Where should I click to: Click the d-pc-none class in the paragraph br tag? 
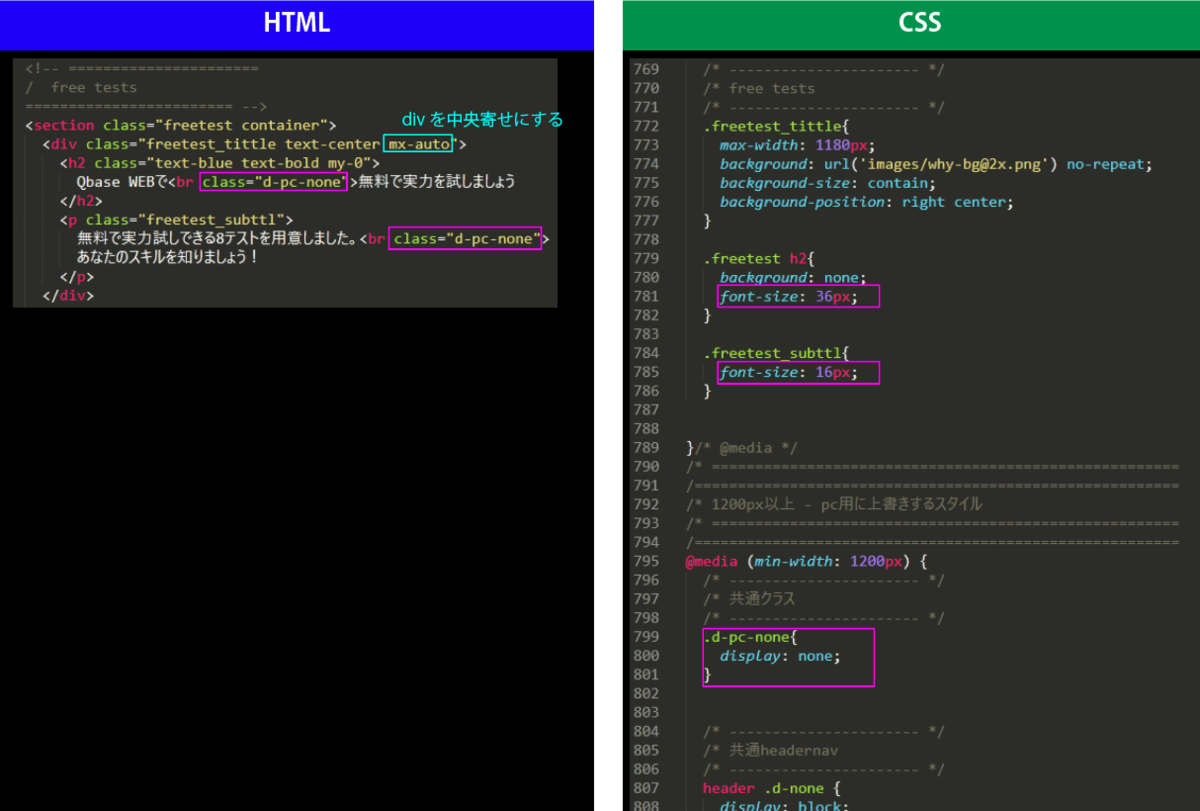pyautogui.click(x=467, y=240)
